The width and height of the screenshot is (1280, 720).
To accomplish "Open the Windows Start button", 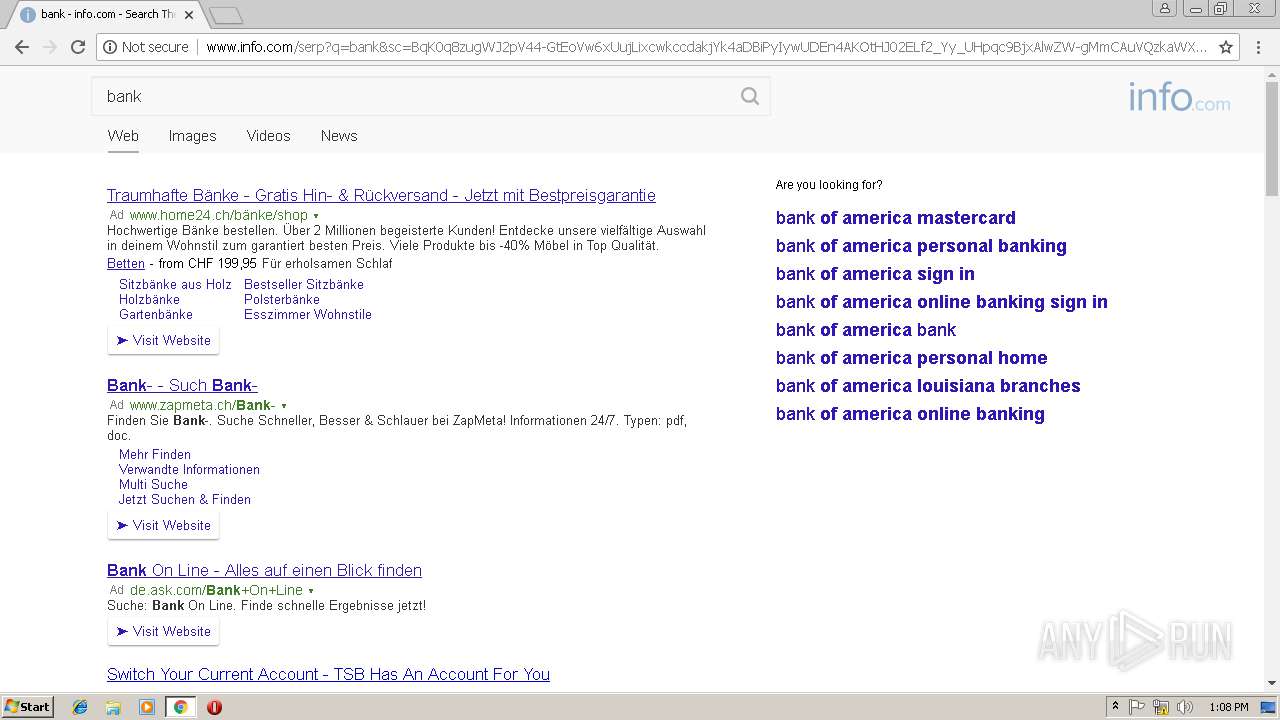I will click(27, 706).
